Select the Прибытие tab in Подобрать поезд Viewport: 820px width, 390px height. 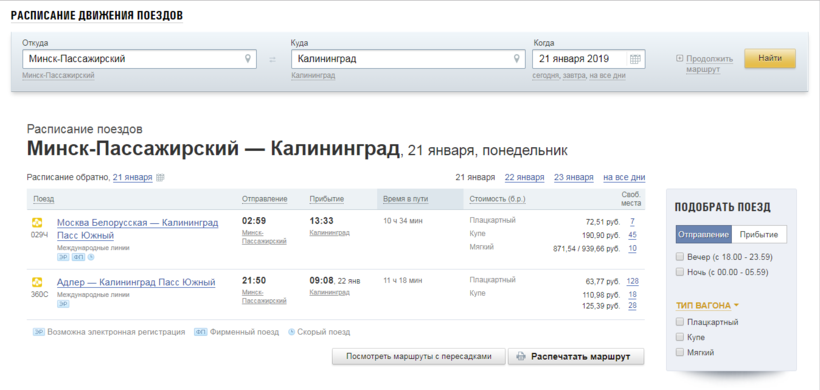[x=759, y=235]
